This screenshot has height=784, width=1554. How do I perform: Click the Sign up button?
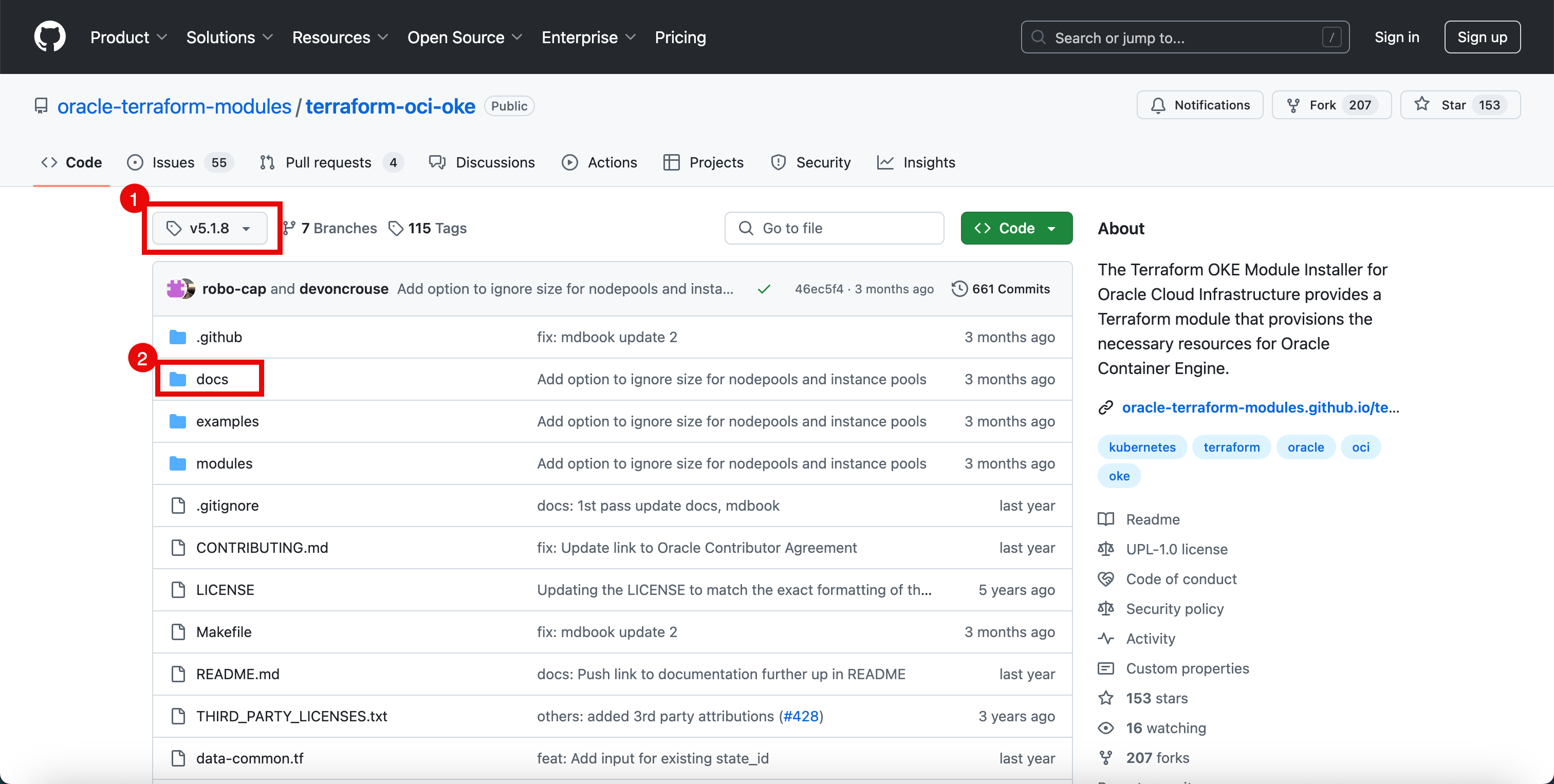[1482, 38]
